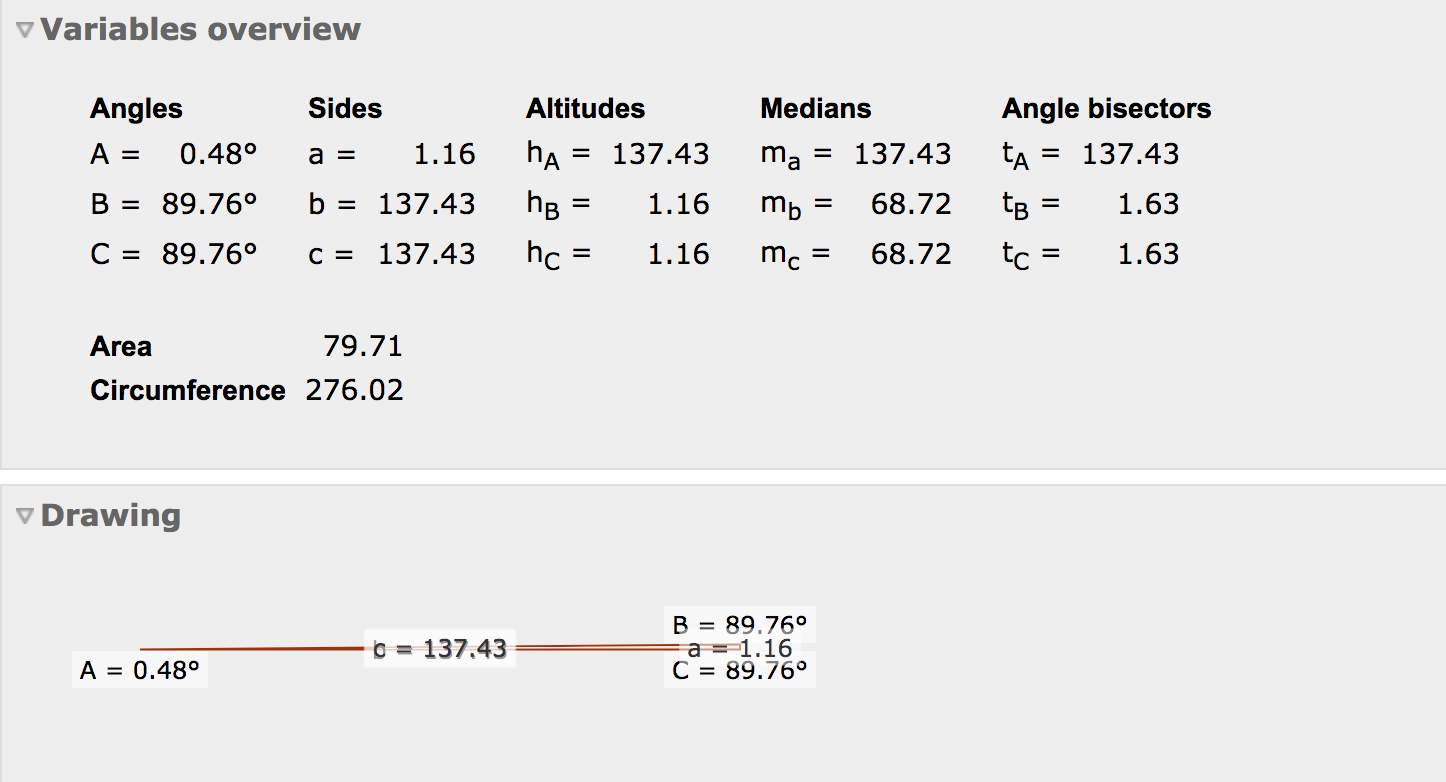
Task: Select the Angles column header
Action: tap(136, 108)
